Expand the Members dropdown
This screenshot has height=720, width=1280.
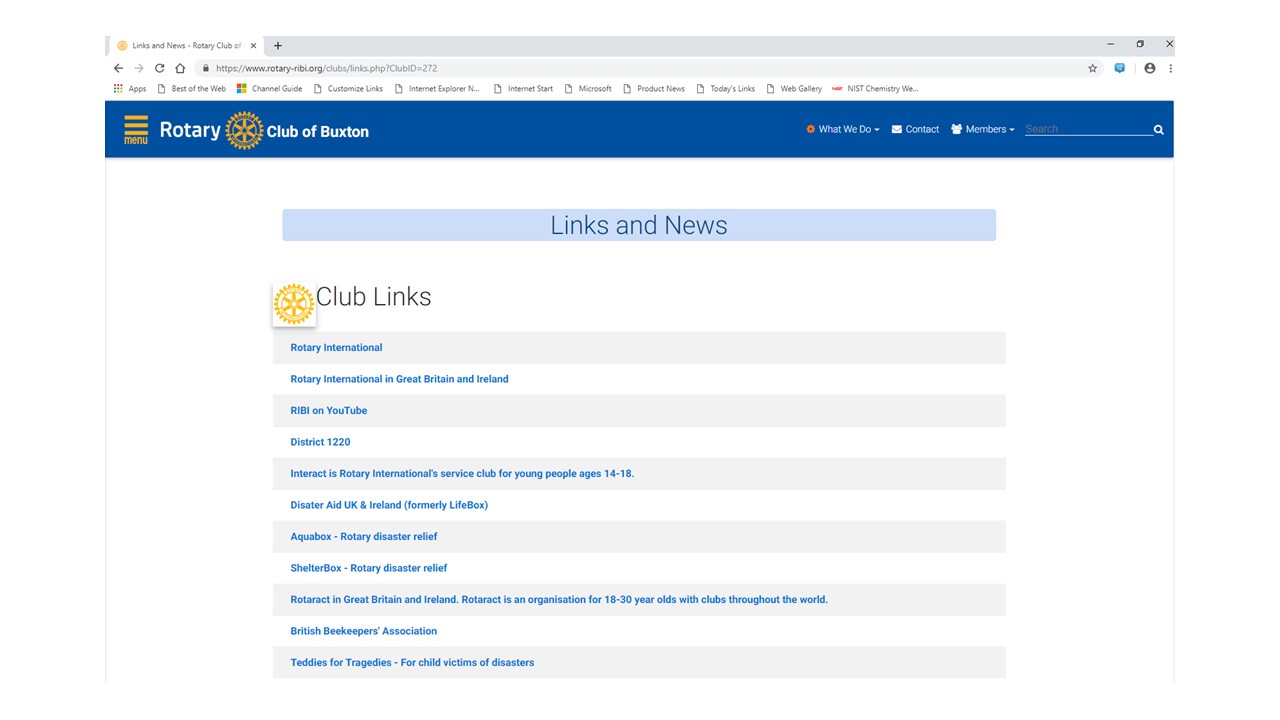[982, 129]
